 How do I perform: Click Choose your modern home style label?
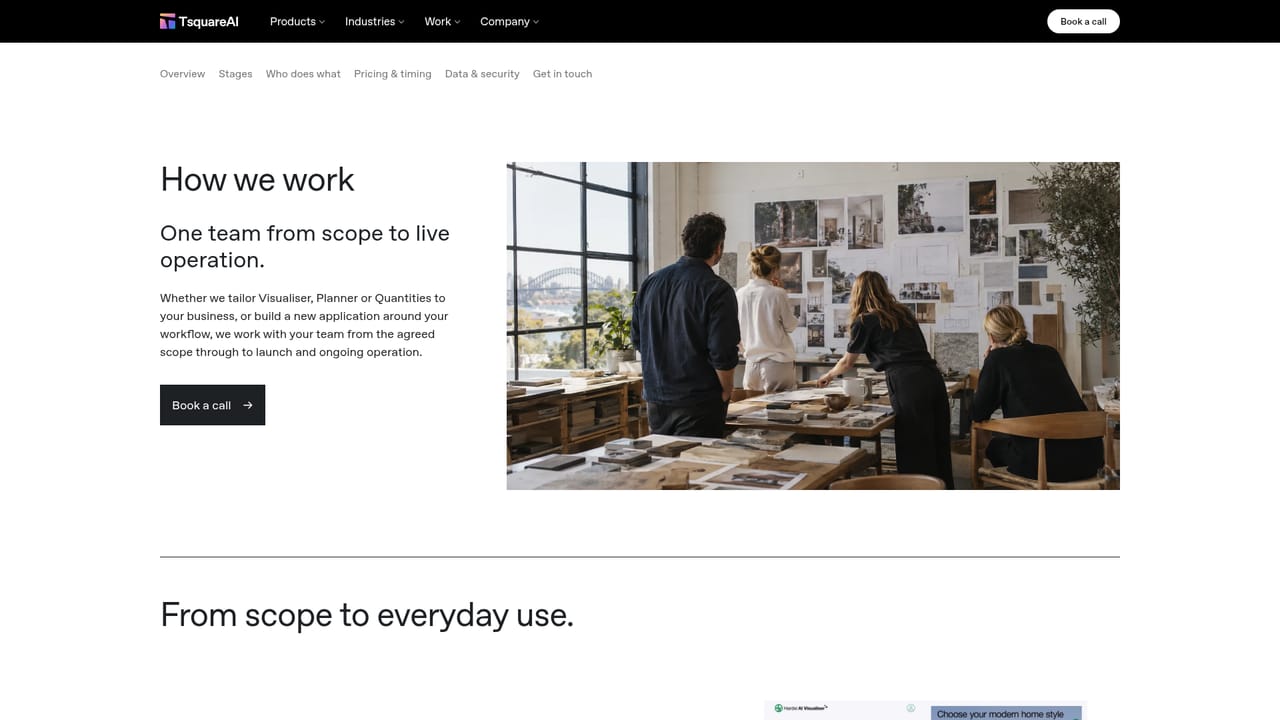pos(1000,714)
